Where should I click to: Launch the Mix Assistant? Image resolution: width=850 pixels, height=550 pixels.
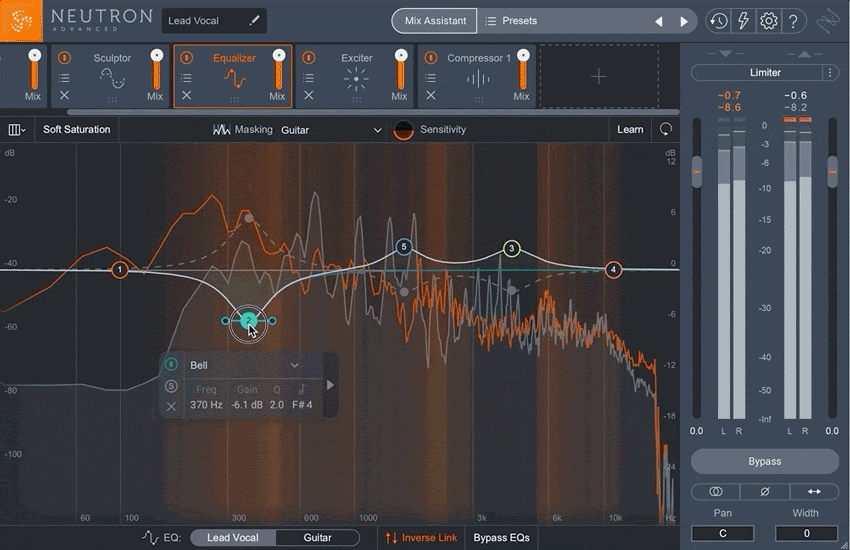point(434,20)
